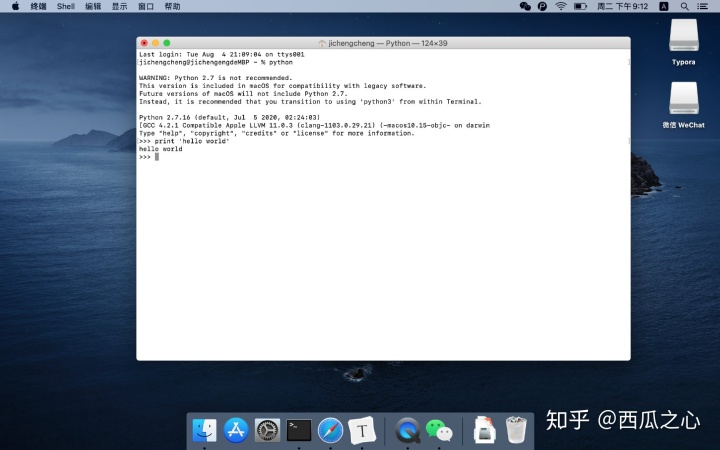Zoom the Terminal window with the green button

[x=167, y=43]
